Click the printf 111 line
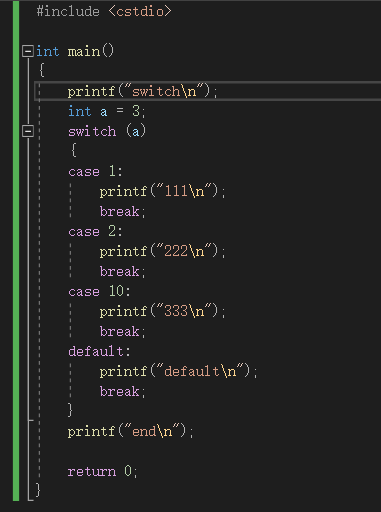Viewport: 381px width, 512px height. pos(162,192)
